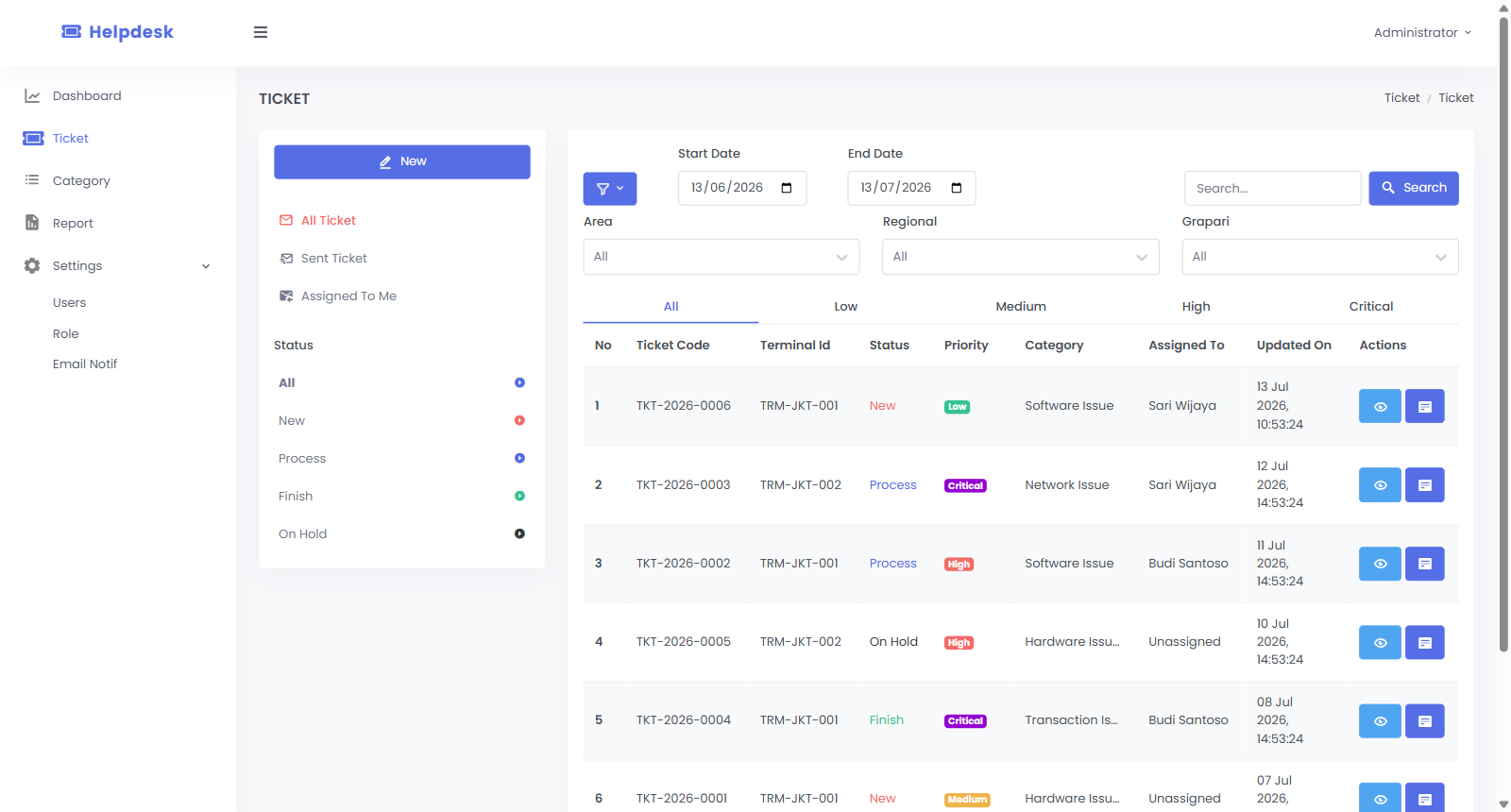The height and width of the screenshot is (812, 1511).
Task: Open the Area dropdown
Action: [x=722, y=257]
